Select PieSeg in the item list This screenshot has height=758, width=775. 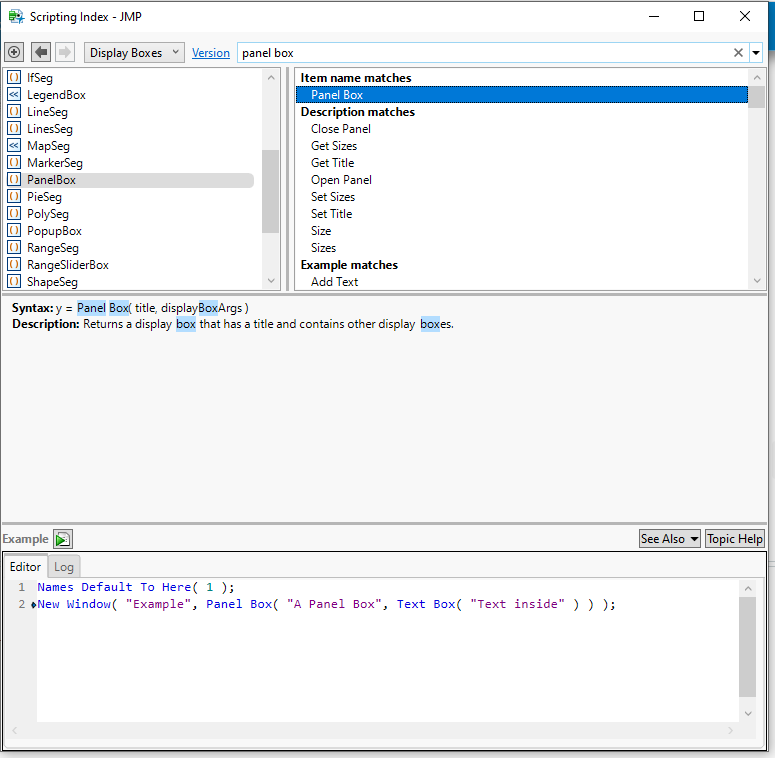coord(44,197)
